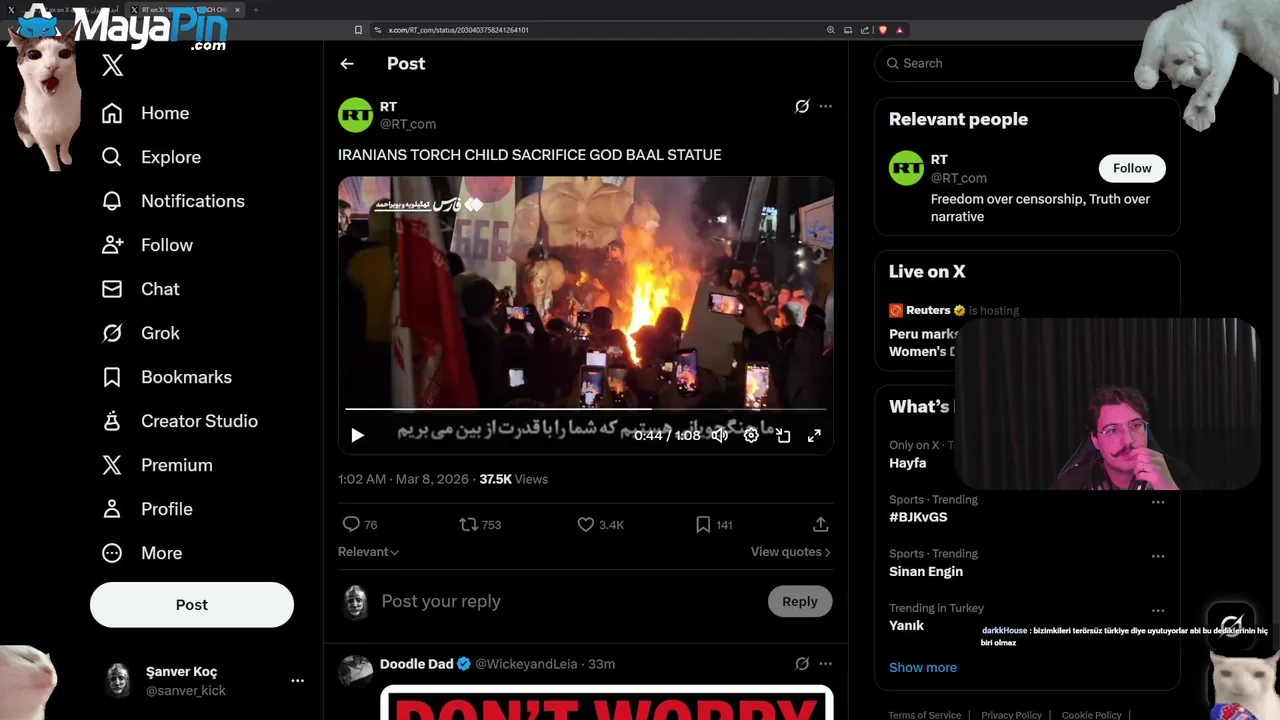Screen dimensions: 1280x720
Task: Toggle picture-in-picture on the video
Action: click(x=783, y=435)
